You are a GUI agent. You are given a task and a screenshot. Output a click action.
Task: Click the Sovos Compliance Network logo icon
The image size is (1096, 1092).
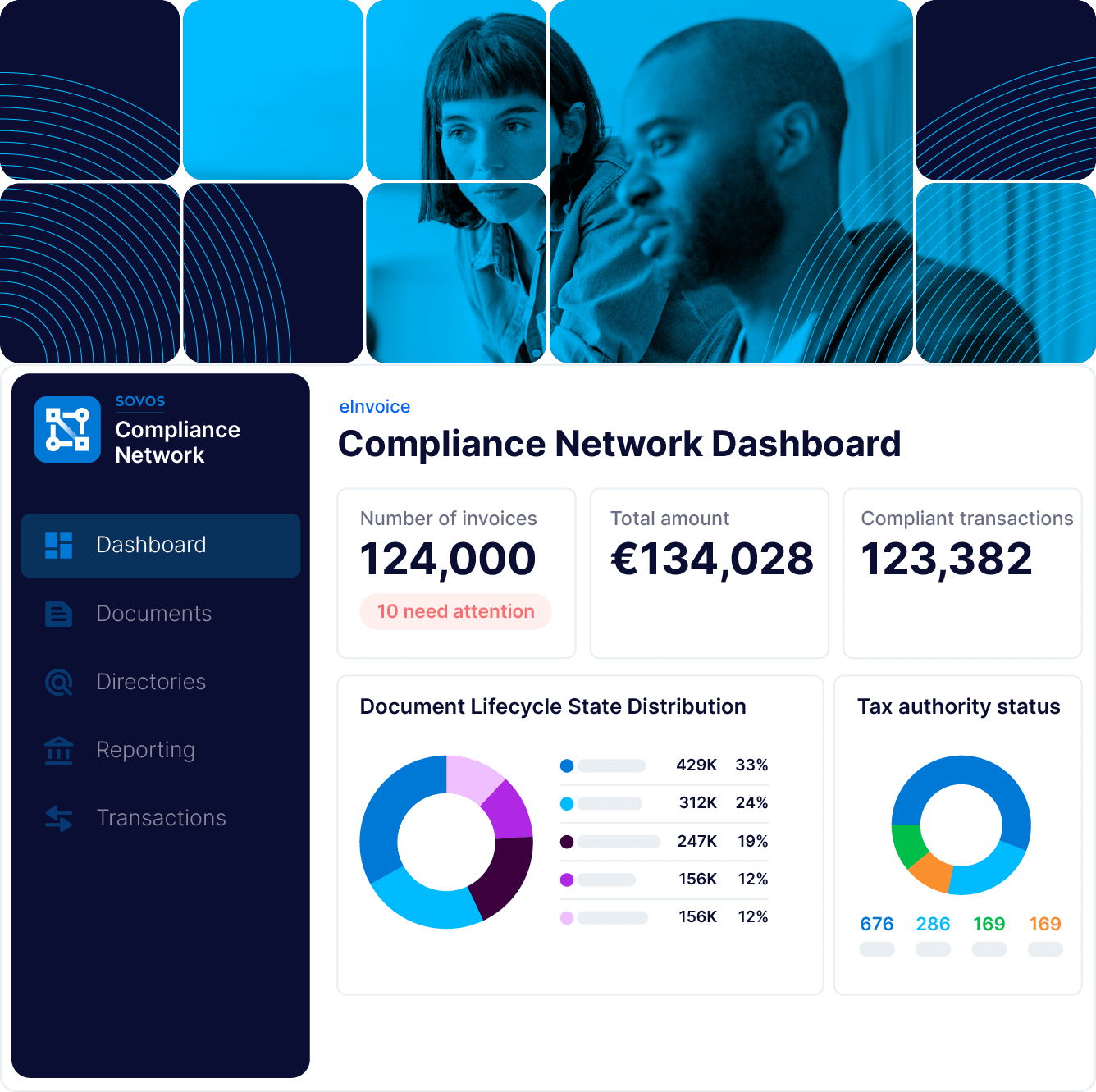[x=67, y=429]
